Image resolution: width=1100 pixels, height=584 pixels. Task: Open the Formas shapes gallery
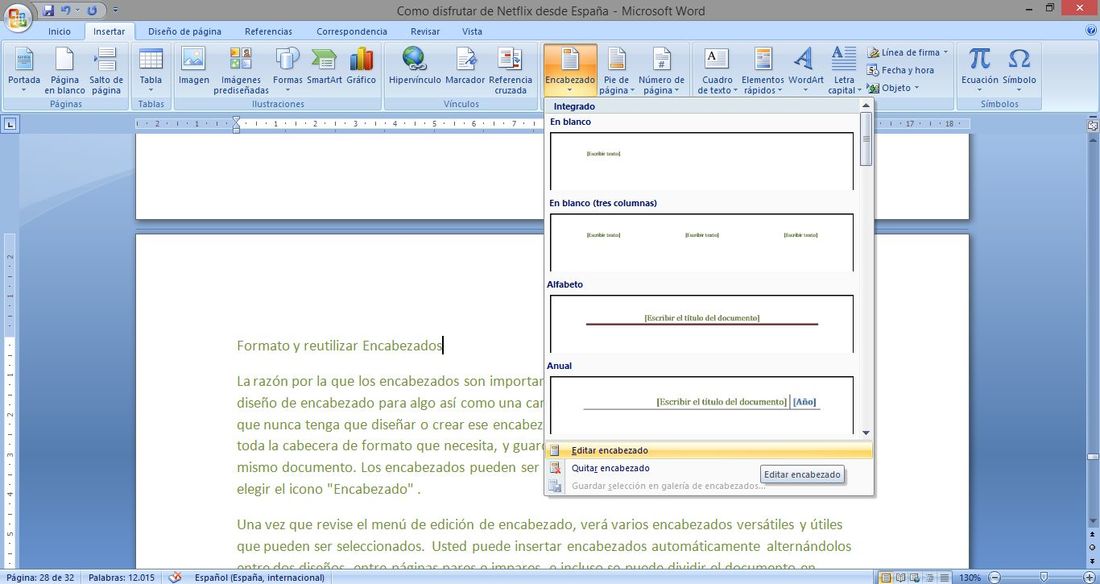[x=288, y=70]
